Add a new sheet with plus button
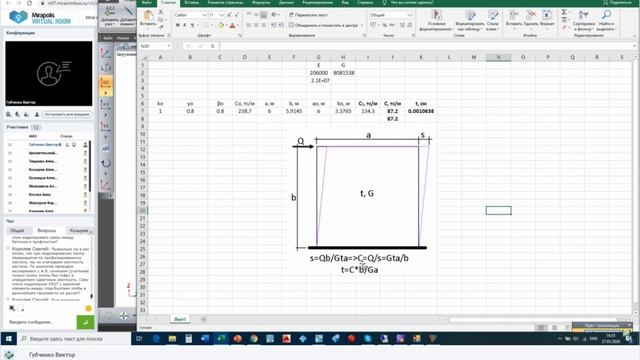This screenshot has height=360, width=640. 203,319
